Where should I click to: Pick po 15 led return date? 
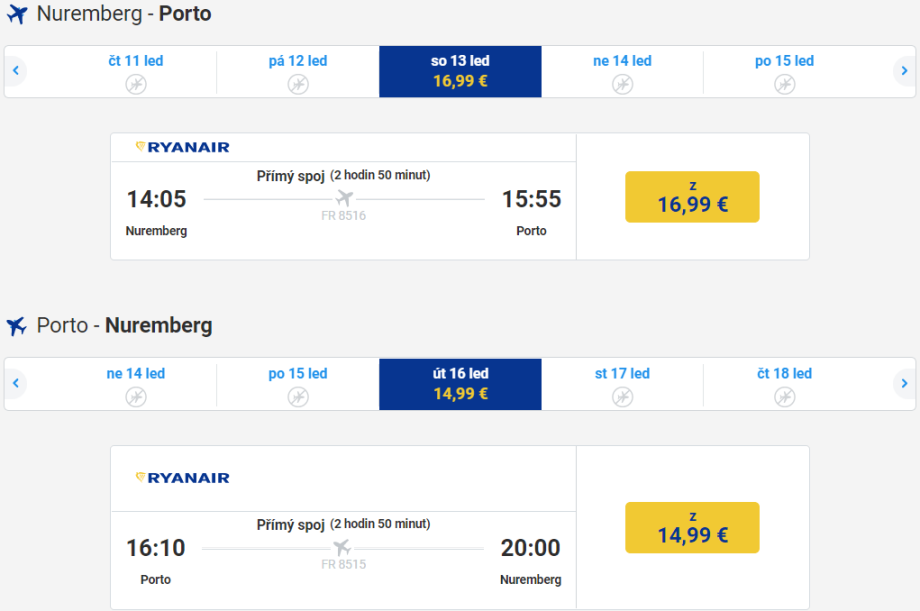298,384
